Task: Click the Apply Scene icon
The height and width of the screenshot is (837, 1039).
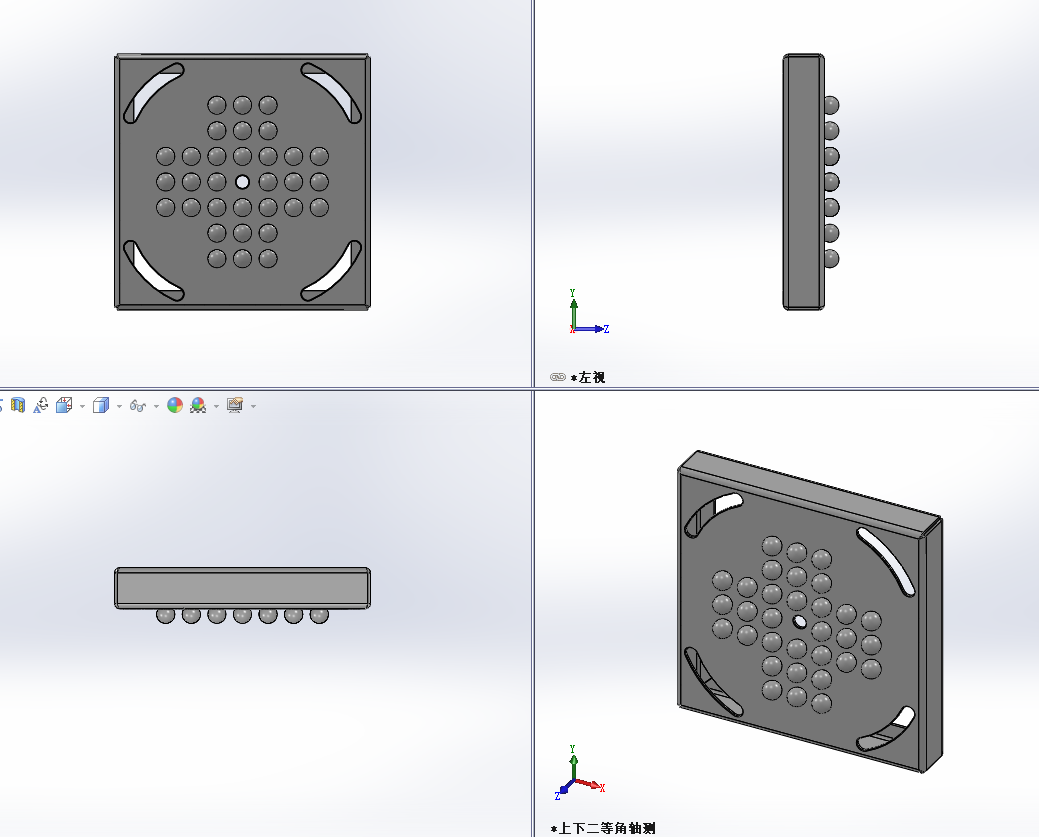Action: [x=198, y=405]
